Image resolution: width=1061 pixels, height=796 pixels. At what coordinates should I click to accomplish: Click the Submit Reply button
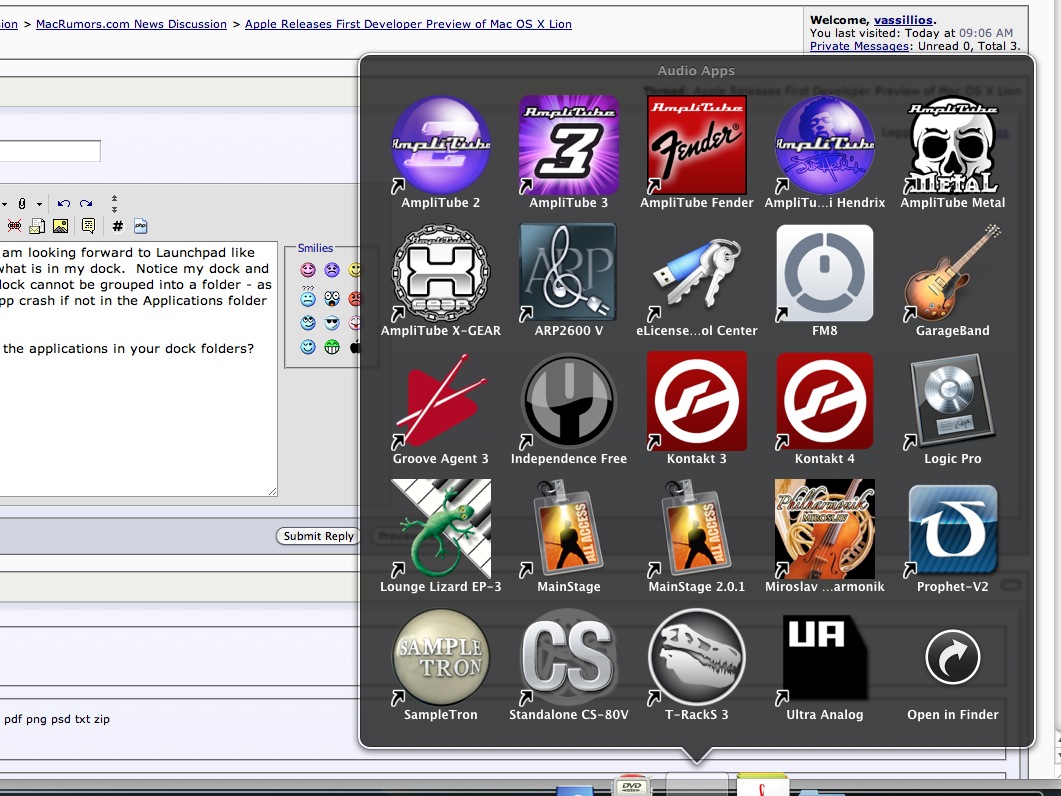pos(318,536)
